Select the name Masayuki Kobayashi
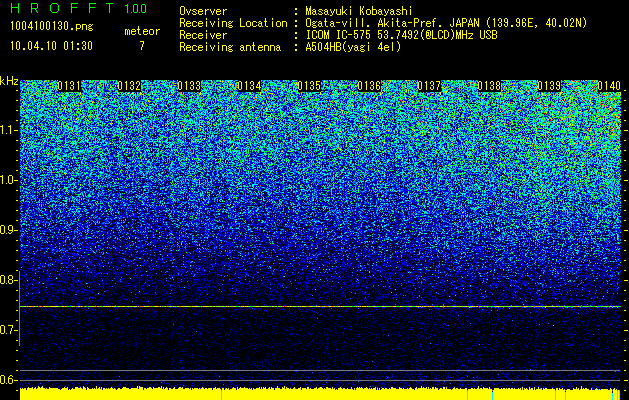This screenshot has width=629, height=400. tap(359, 11)
